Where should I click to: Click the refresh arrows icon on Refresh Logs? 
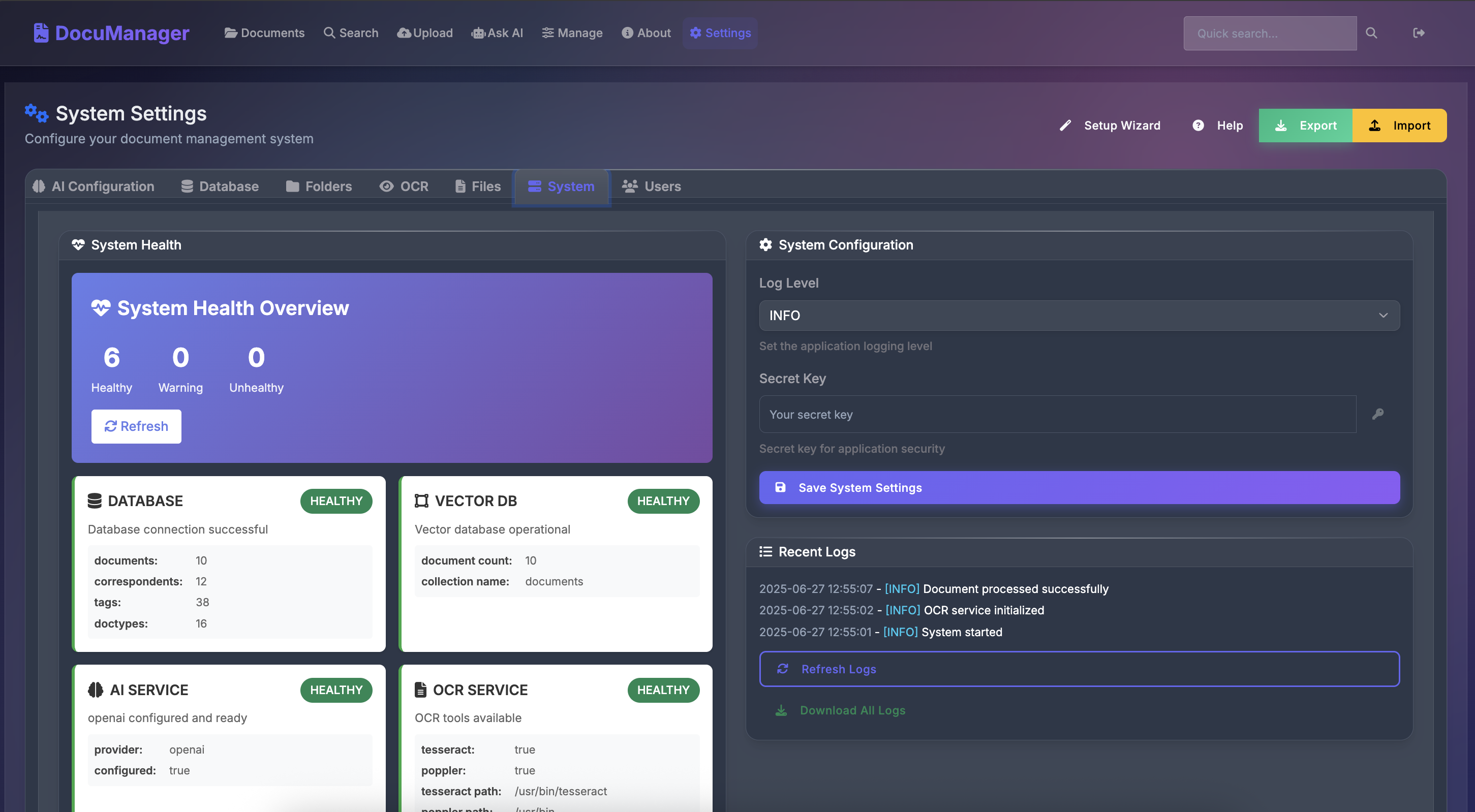[783, 669]
